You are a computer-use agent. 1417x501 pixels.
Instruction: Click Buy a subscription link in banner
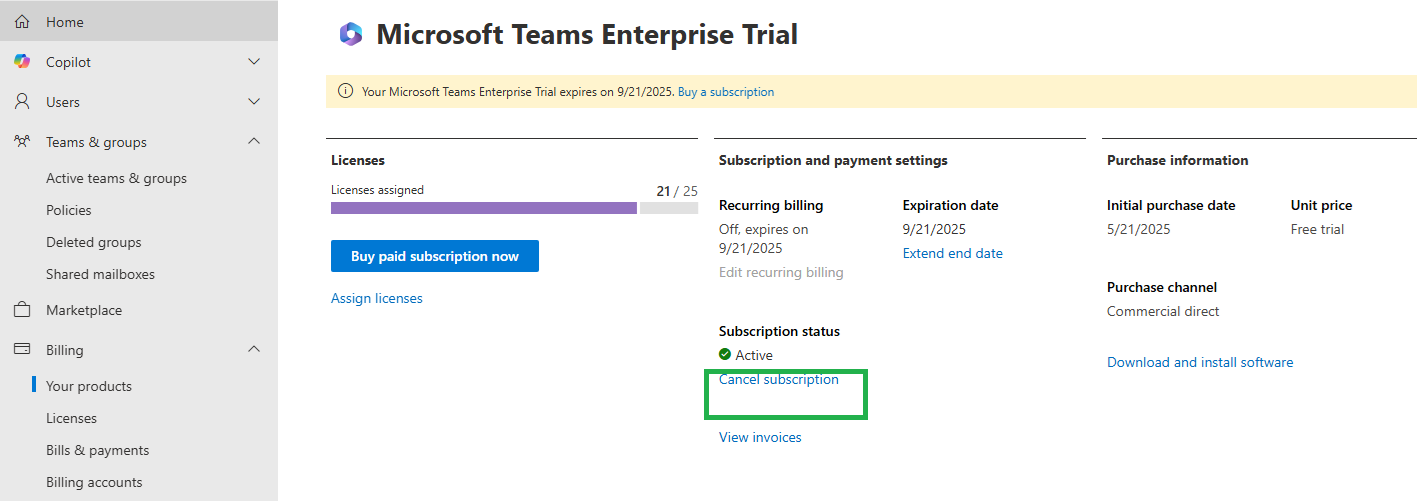[x=726, y=91]
